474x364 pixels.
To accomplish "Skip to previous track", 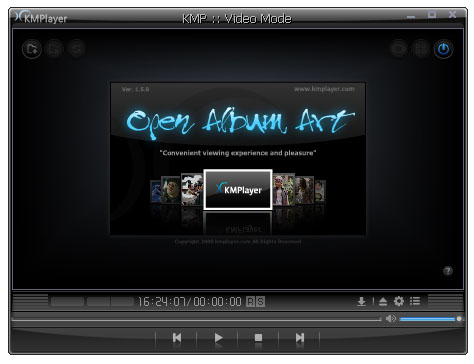I will point(177,338).
